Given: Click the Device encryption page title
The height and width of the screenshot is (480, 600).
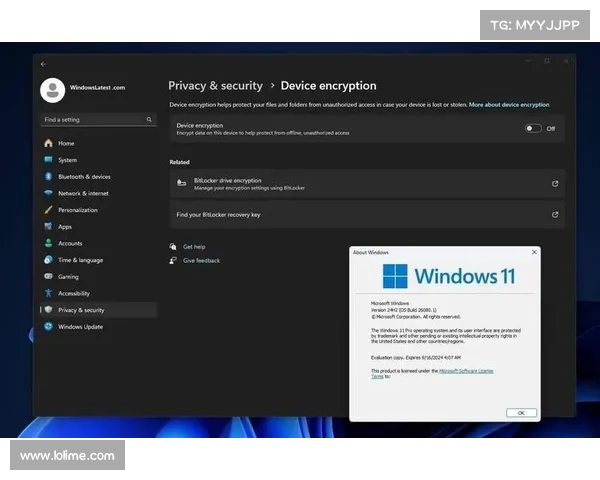Looking at the screenshot, I should 328,86.
